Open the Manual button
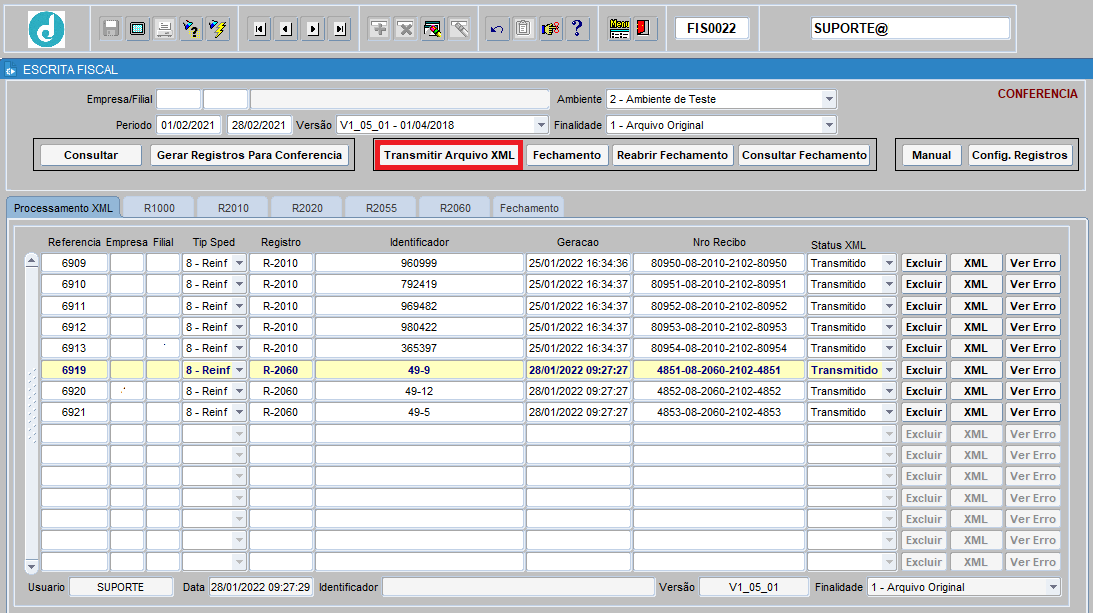The width and height of the screenshot is (1093, 613). pos(931,155)
